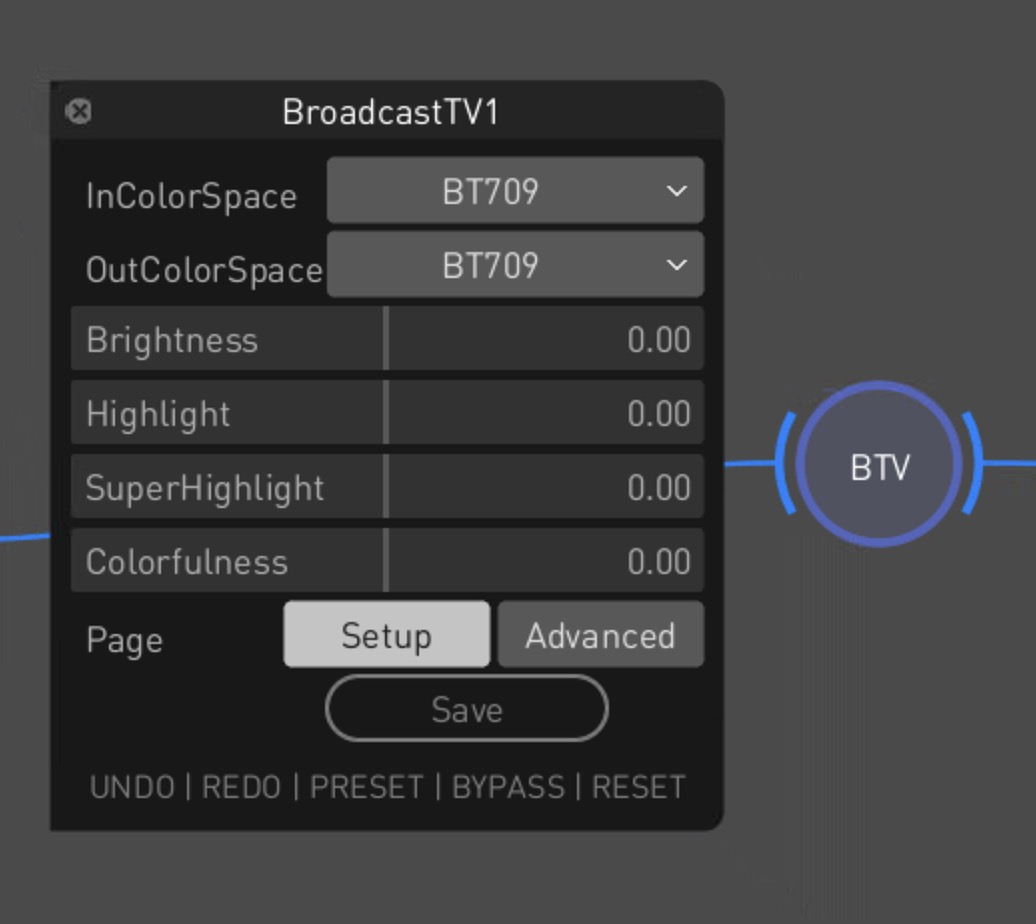Click the Brightness slider
Screen dimensions: 1036x924
coord(387,339)
